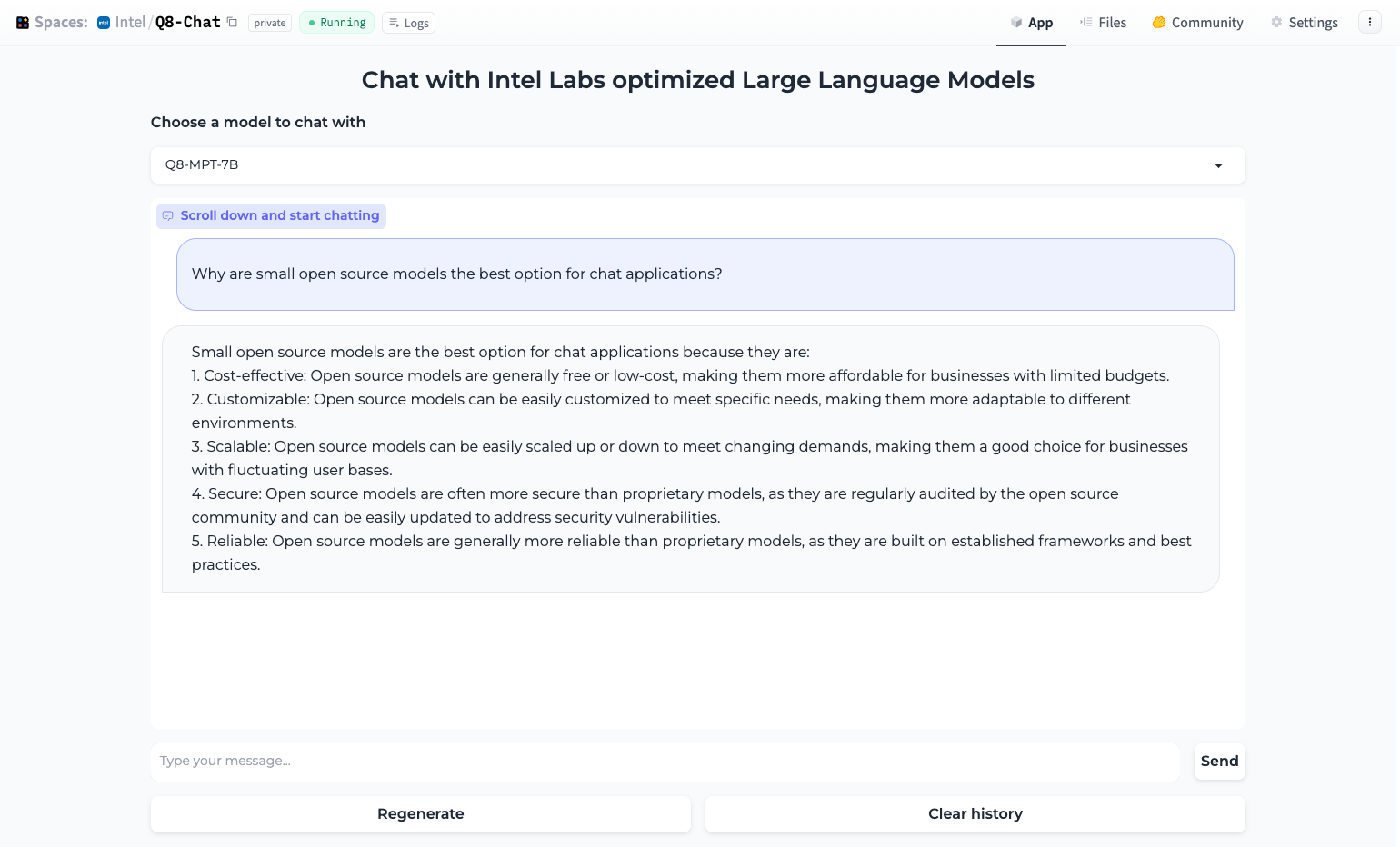
Task: Switch to the App tab
Action: 1031,23
